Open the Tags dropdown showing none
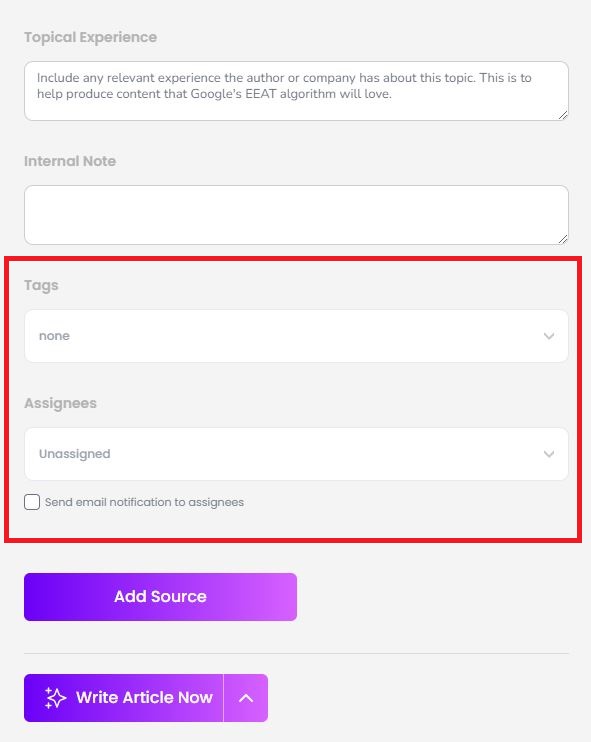591x742 pixels. (x=296, y=336)
